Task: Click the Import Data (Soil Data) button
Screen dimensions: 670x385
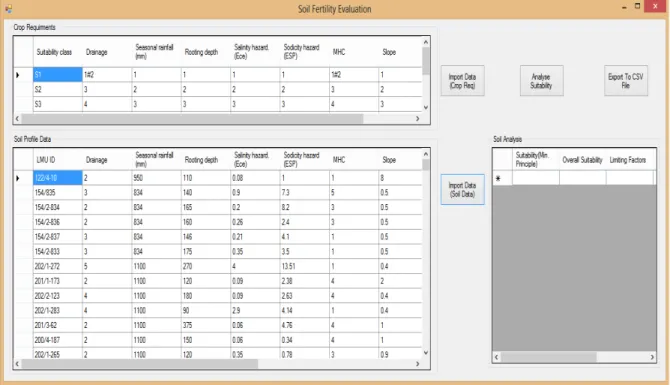Action: pos(462,189)
